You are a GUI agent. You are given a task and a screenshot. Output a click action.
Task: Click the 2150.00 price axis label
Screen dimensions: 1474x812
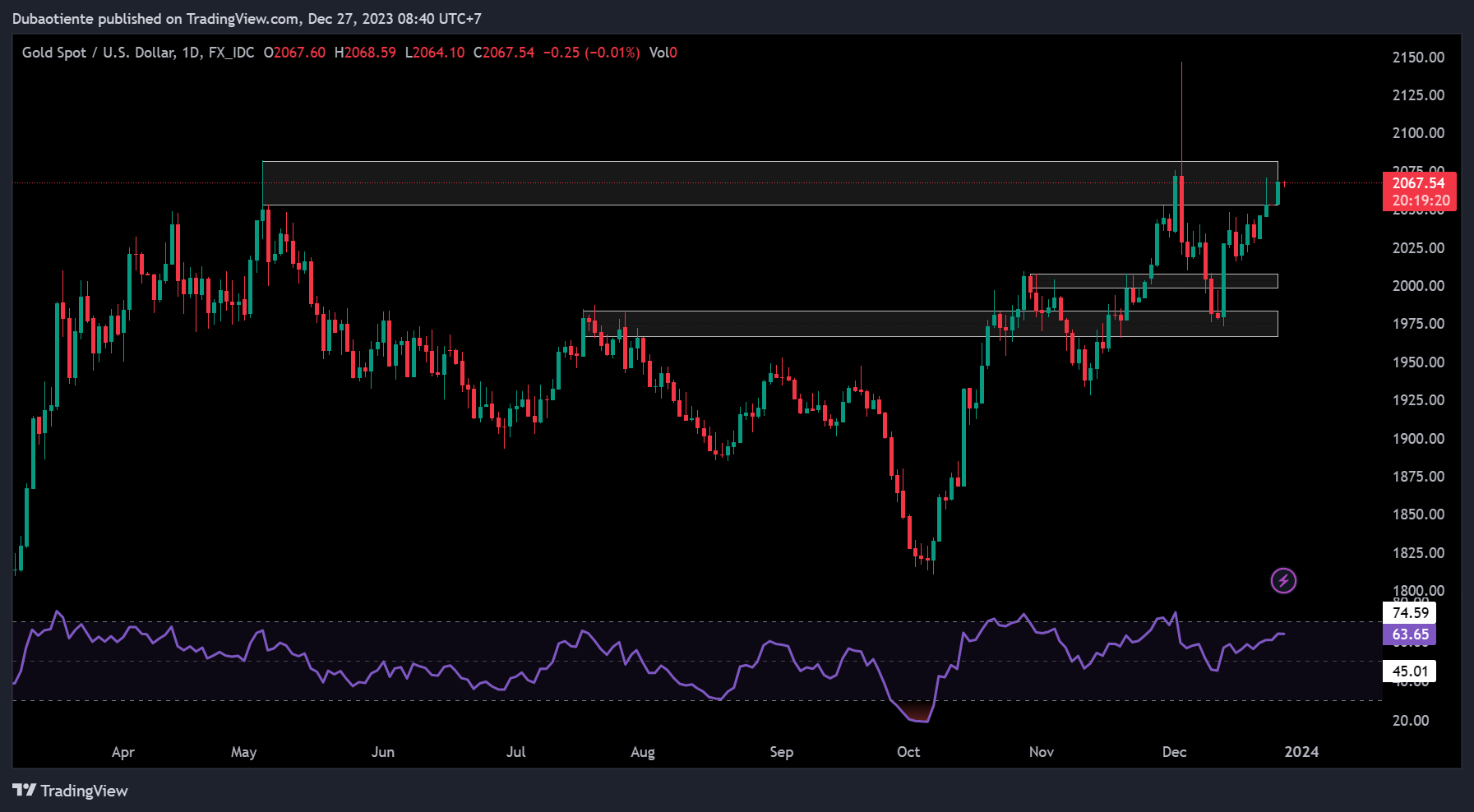click(x=1418, y=58)
